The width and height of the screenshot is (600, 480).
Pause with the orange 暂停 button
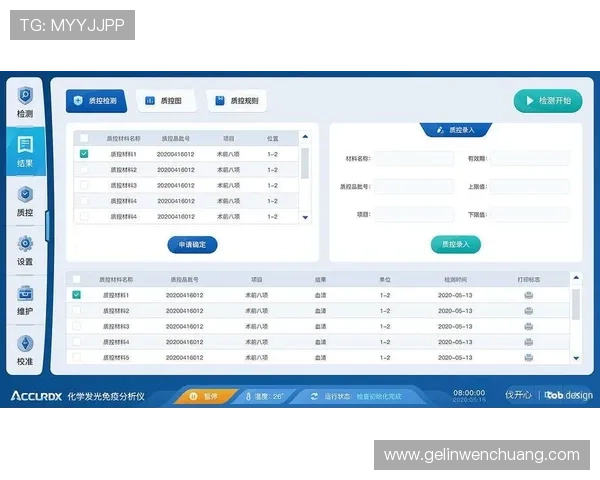[205, 397]
